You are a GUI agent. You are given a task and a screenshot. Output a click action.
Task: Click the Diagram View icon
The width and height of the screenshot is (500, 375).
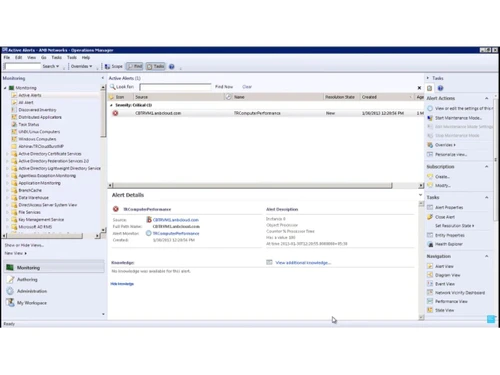(x=430, y=275)
